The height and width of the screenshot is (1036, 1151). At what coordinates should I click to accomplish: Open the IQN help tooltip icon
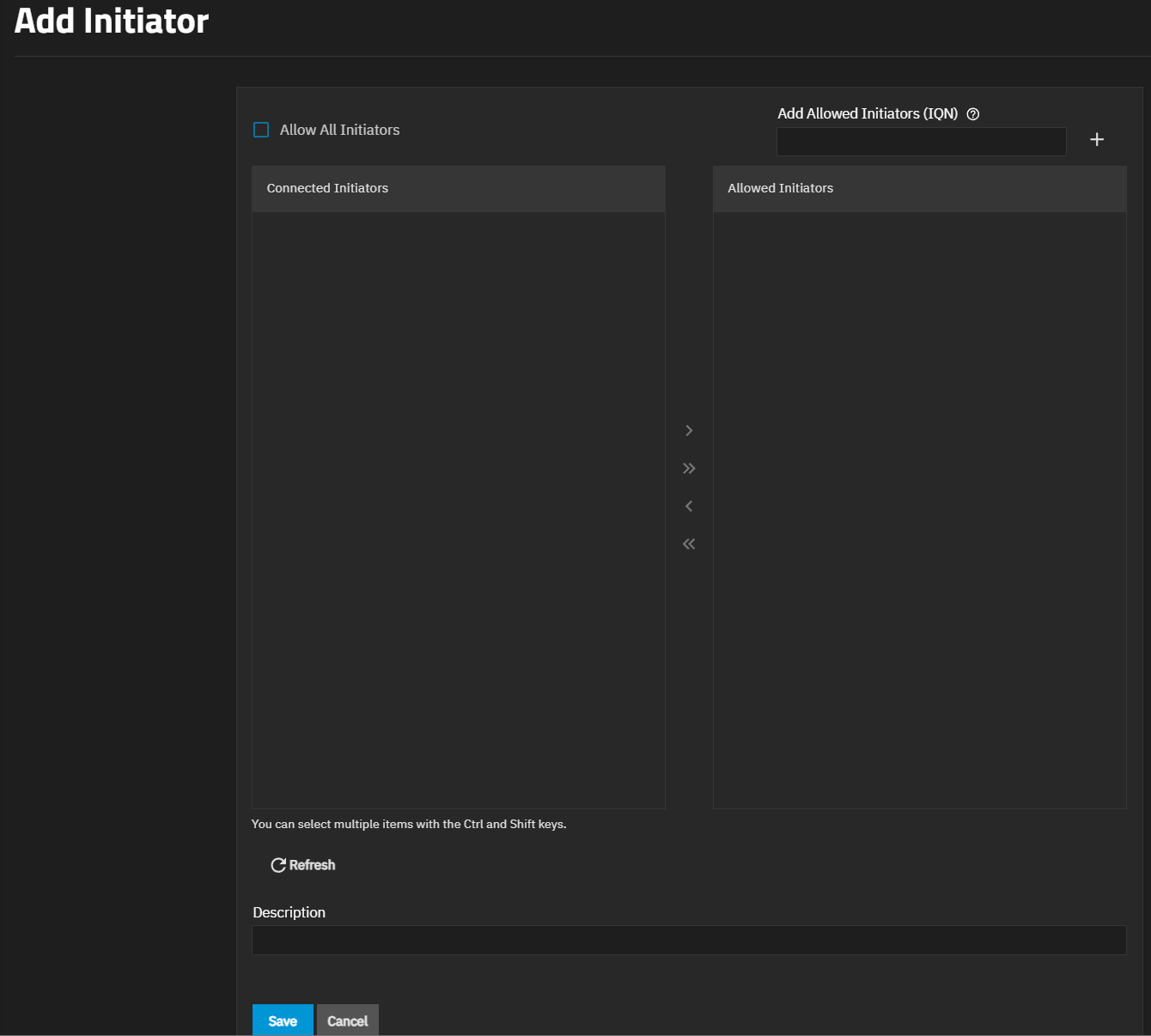(973, 113)
